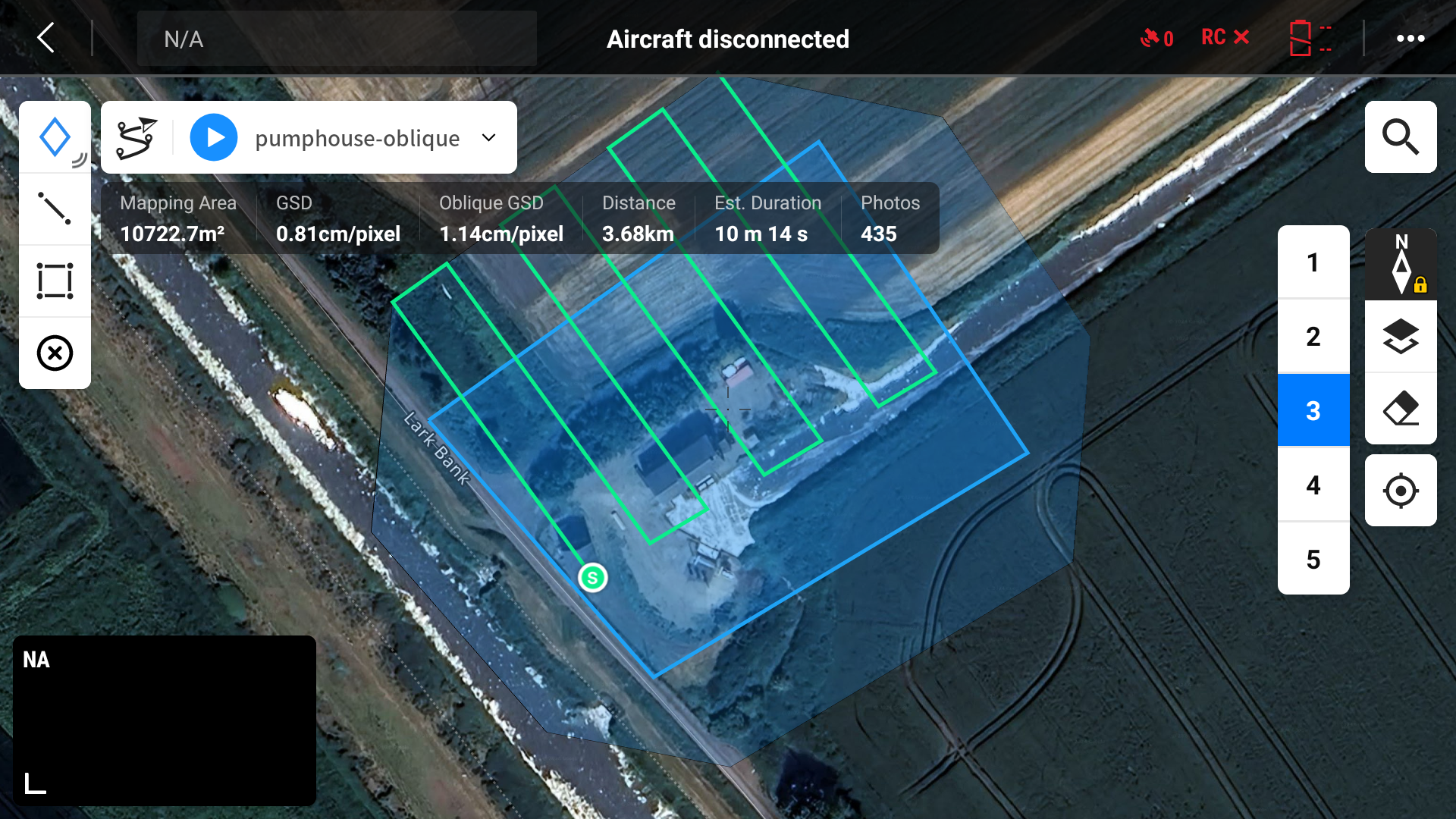Click the eraser clear icon
This screenshot has width=1456, height=819.
click(x=1400, y=409)
